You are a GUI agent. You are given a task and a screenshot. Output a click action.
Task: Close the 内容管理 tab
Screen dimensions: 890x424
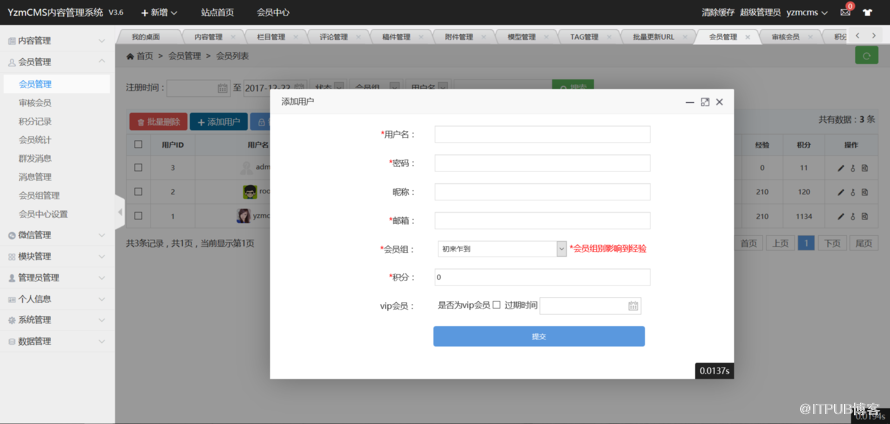[233, 37]
